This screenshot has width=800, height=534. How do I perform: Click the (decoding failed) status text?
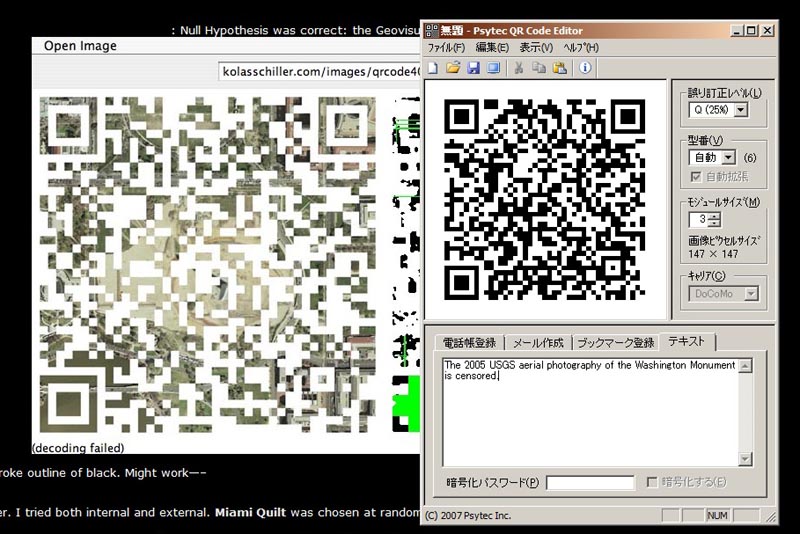78,448
